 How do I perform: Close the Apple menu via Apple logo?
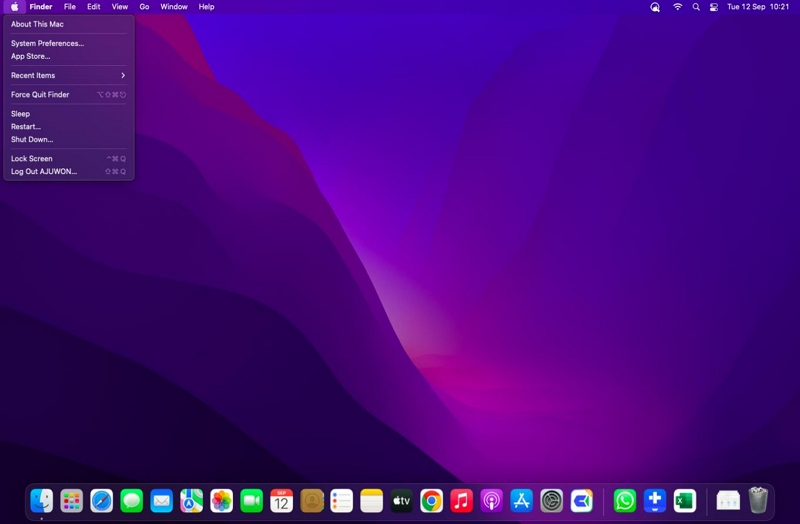15,7
